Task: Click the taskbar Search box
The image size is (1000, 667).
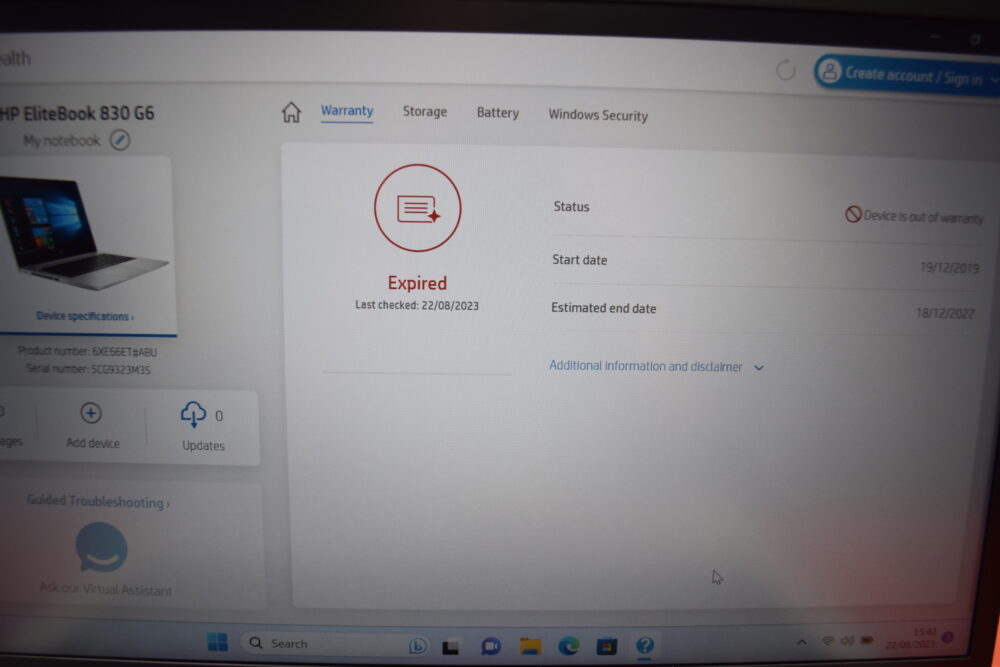Action: (x=334, y=644)
